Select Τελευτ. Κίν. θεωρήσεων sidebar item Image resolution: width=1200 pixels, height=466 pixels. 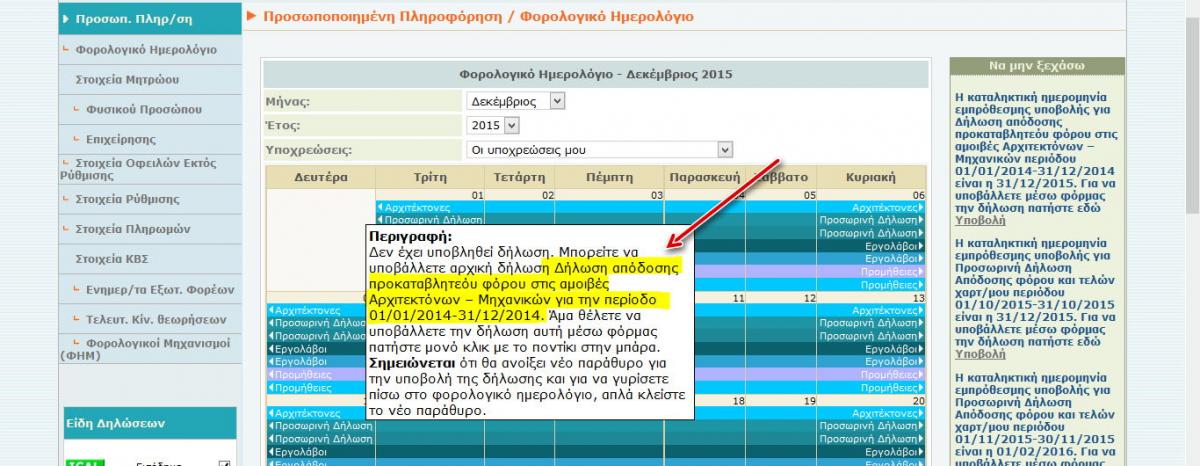pyautogui.click(x=150, y=319)
